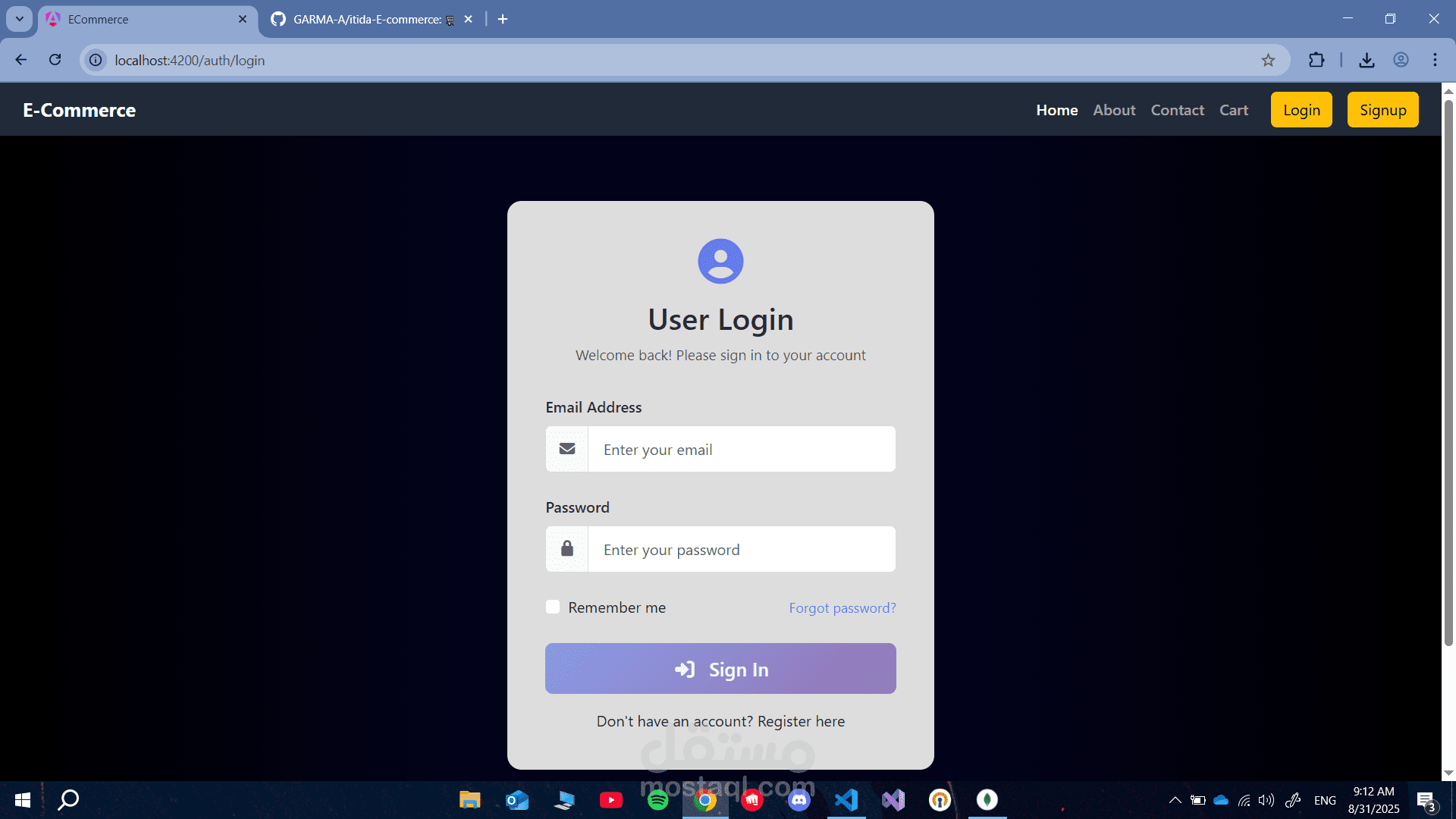Go to About in the navbar
Viewport: 1456px width, 819px height.
pyautogui.click(x=1114, y=110)
